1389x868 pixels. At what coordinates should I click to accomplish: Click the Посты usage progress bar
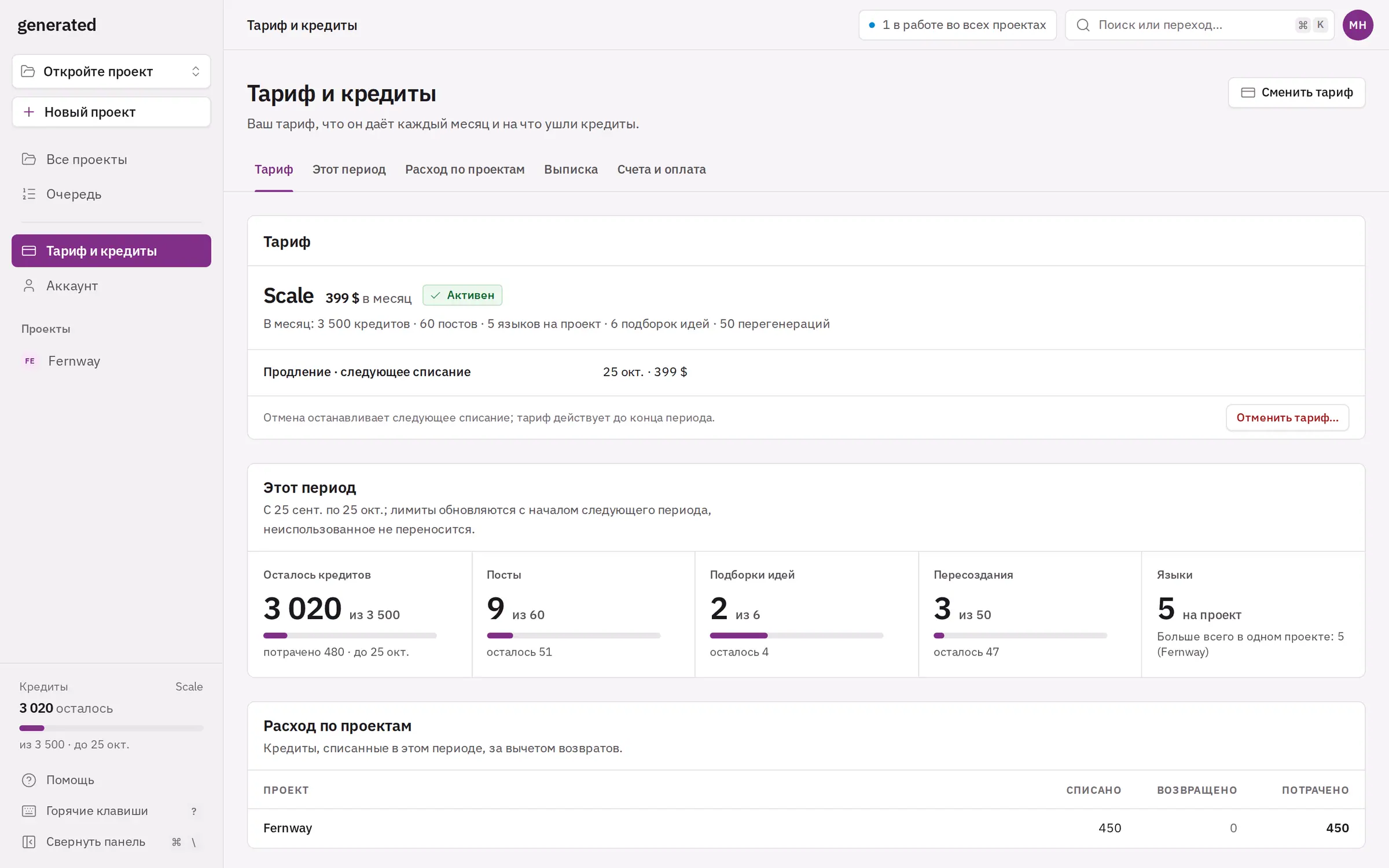click(x=573, y=635)
